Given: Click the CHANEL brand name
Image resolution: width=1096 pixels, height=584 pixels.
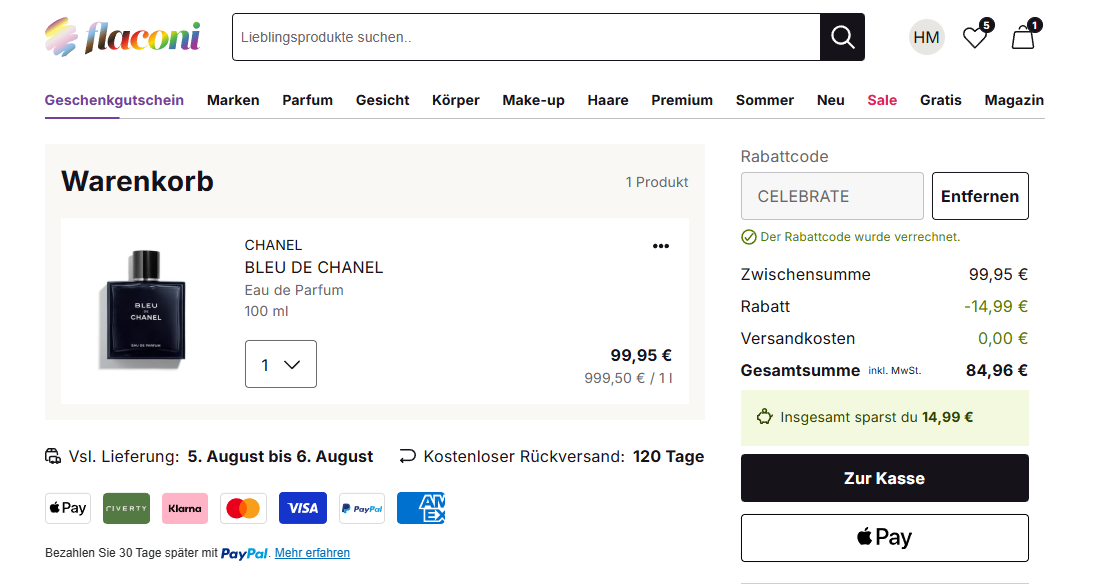Looking at the screenshot, I should 273,245.
